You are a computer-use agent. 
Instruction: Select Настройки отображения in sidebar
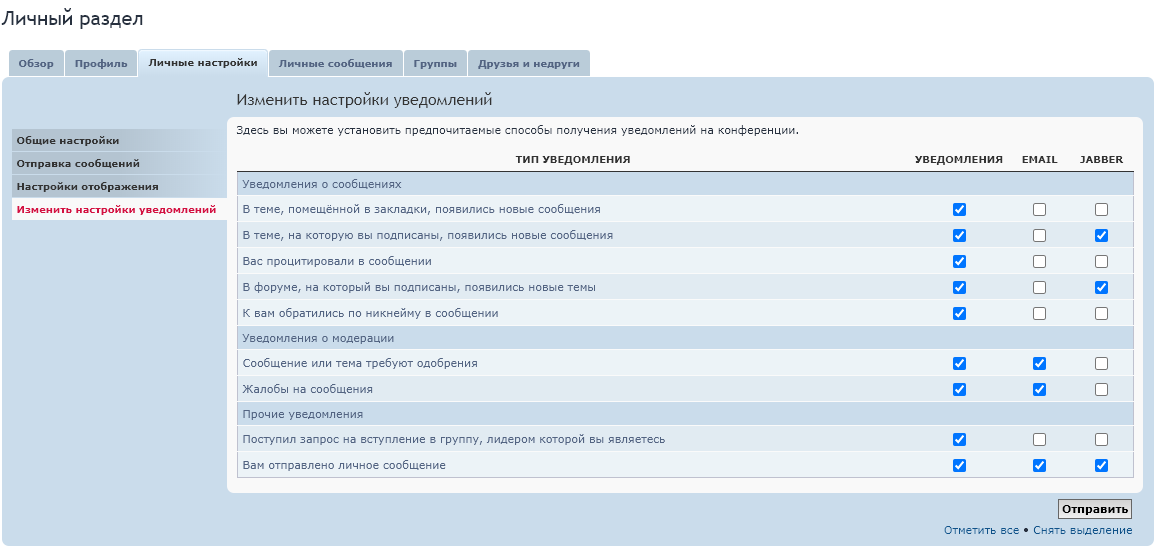(x=88, y=186)
